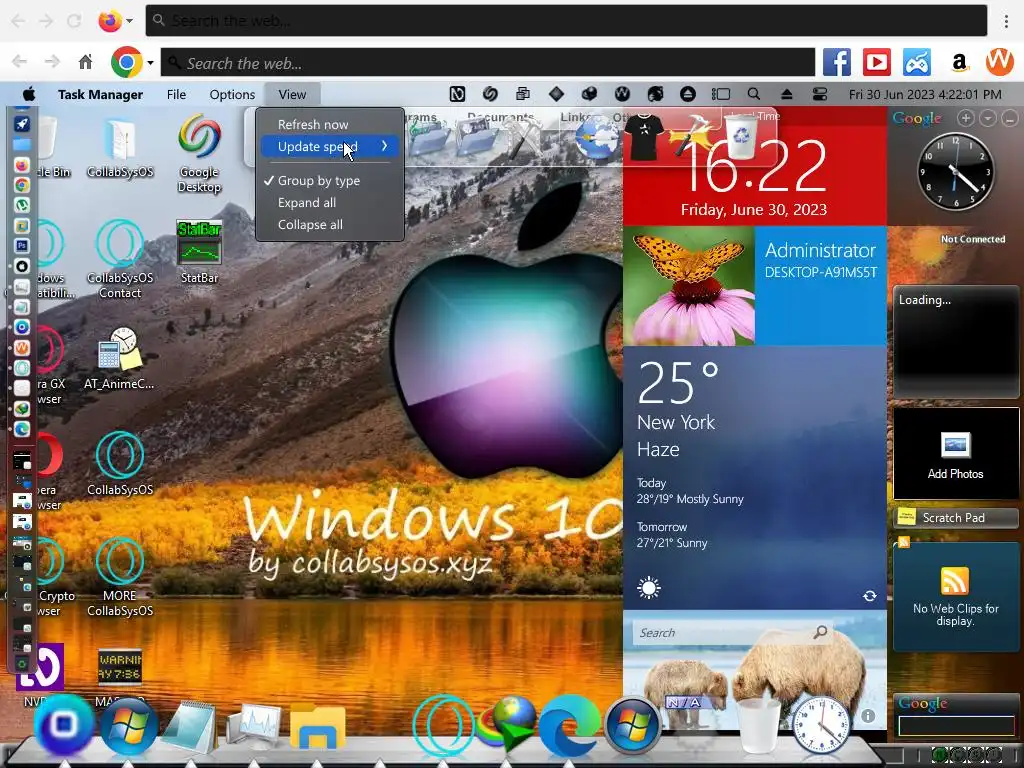This screenshot has width=1024, height=768.
Task: Click black t-shirt icon in top dock
Action: [x=644, y=136]
